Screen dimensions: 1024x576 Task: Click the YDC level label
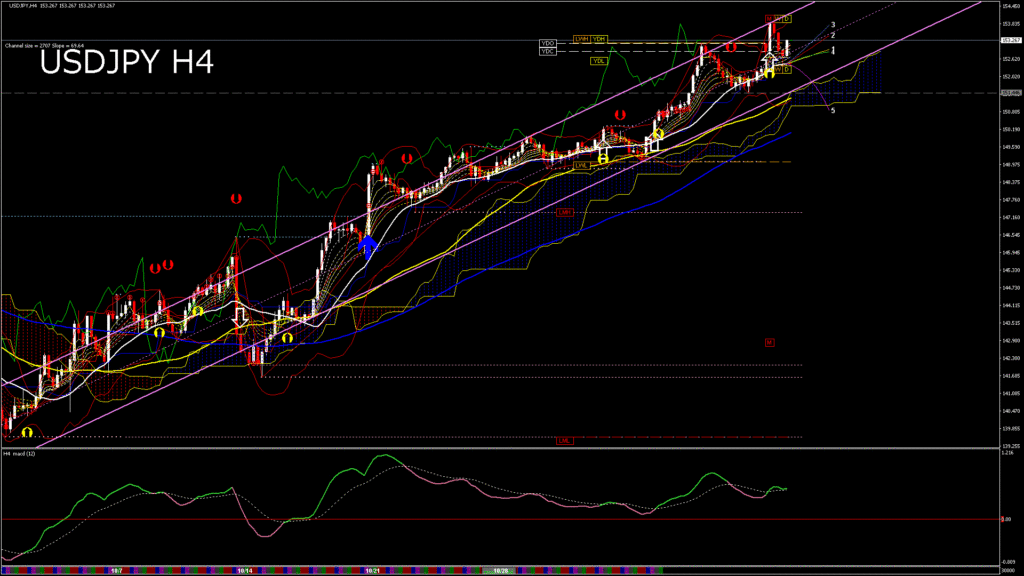pyautogui.click(x=547, y=51)
